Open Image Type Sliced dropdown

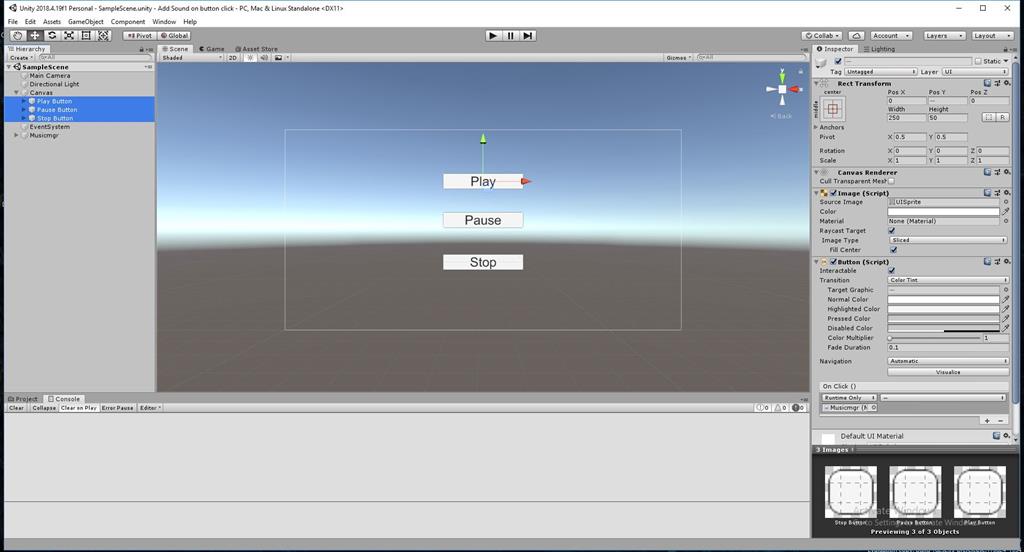coord(948,240)
